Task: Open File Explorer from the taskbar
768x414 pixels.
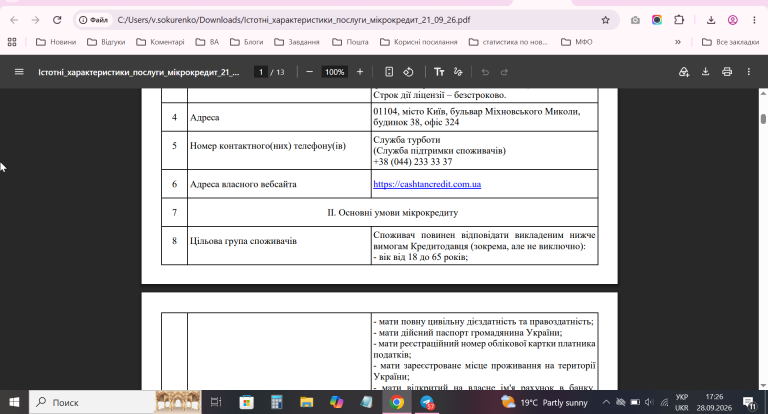Action: pyautogui.click(x=307, y=402)
